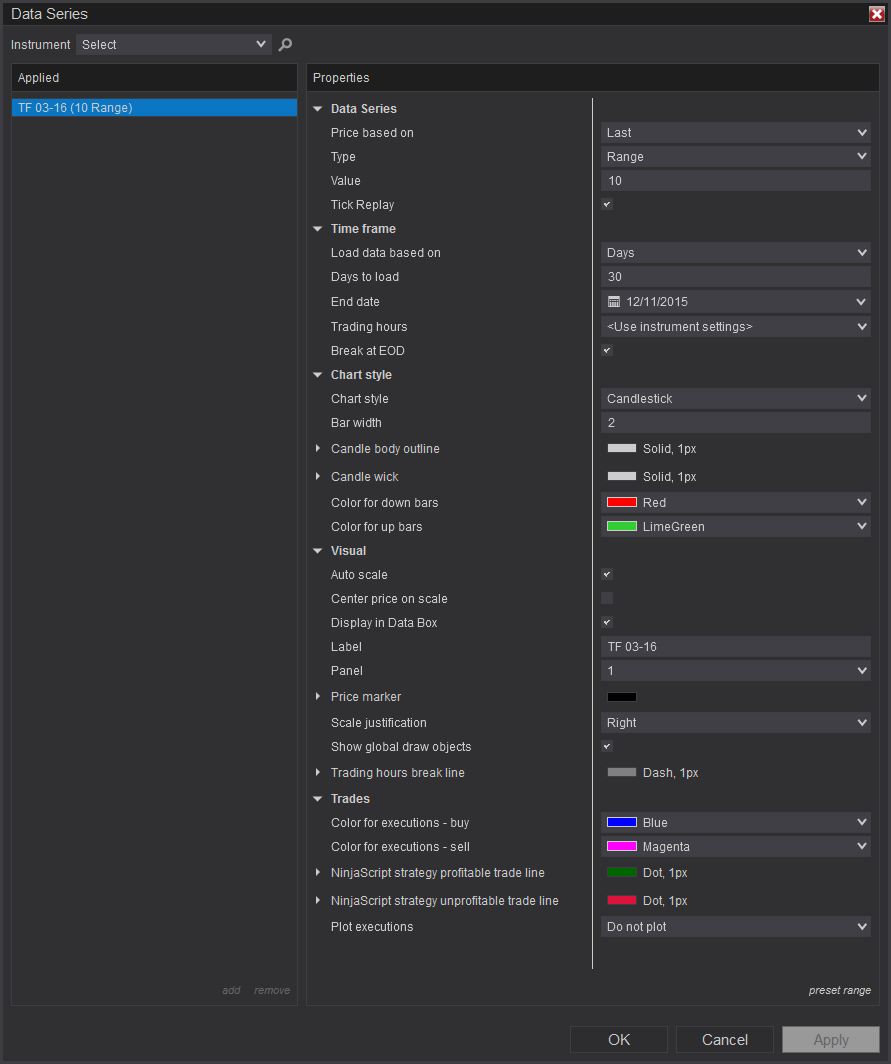
Task: Click the black Price marker color swatch
Action: (x=622, y=697)
